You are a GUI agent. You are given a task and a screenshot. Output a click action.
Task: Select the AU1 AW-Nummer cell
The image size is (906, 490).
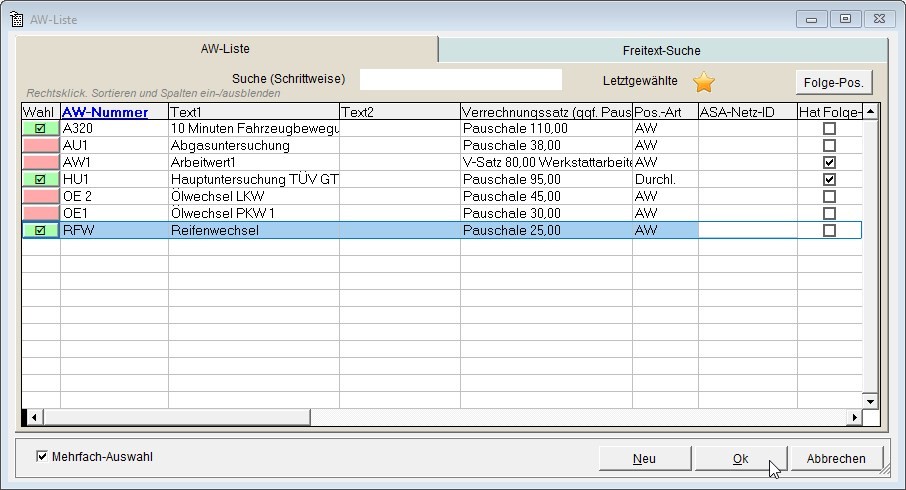114,145
